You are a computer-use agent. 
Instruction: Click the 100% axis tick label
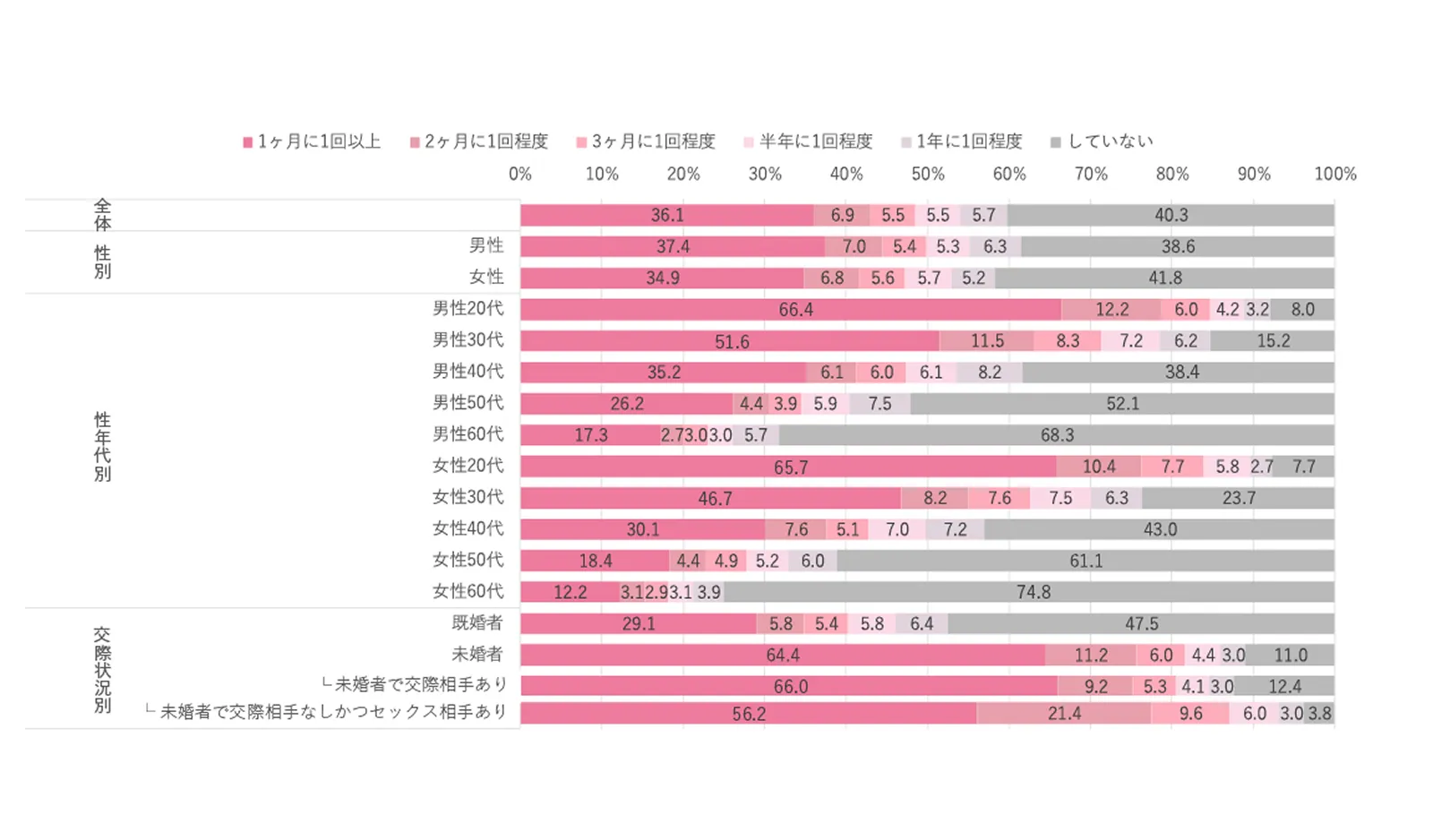pos(1334,174)
